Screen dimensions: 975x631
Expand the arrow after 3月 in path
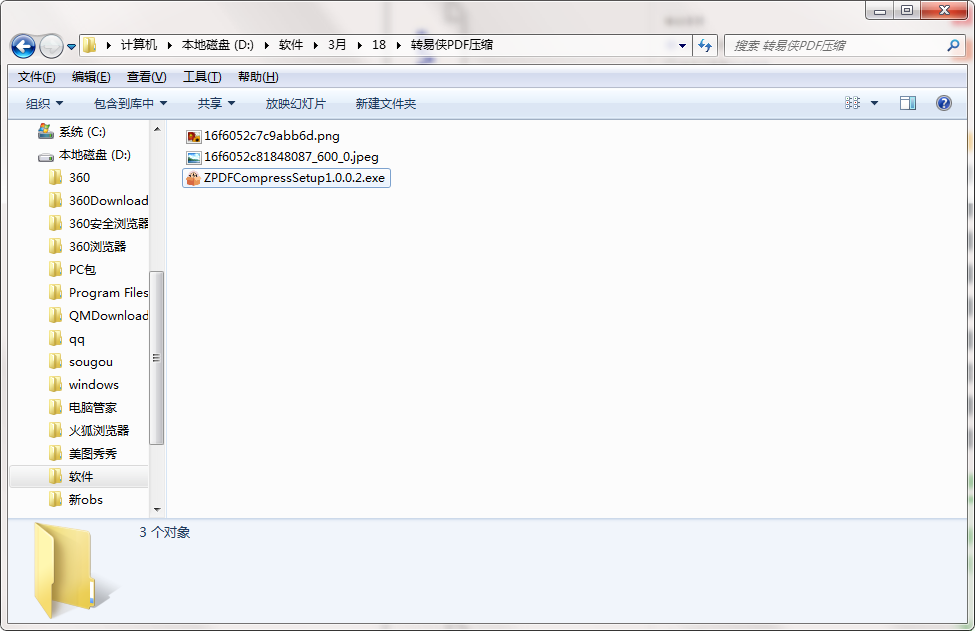359,45
